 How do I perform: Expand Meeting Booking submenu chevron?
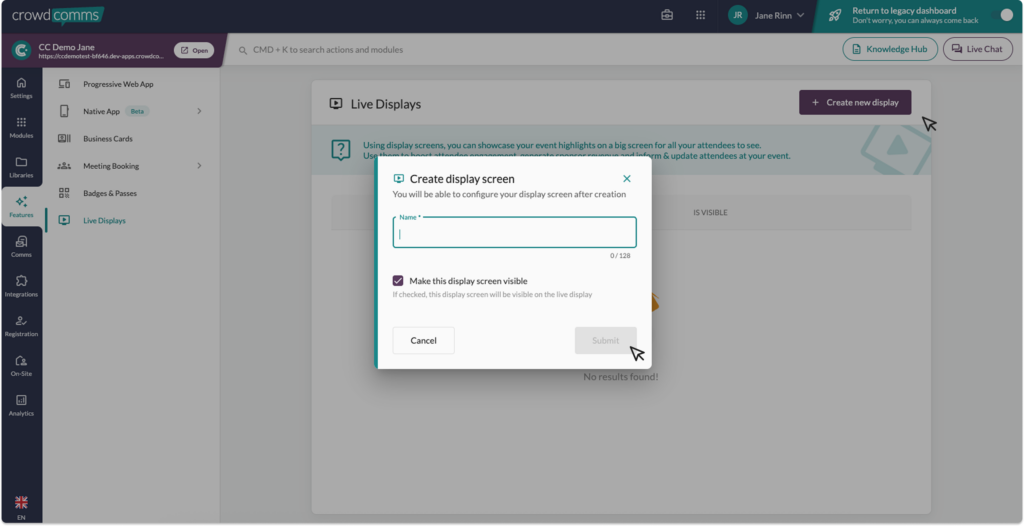pos(199,166)
